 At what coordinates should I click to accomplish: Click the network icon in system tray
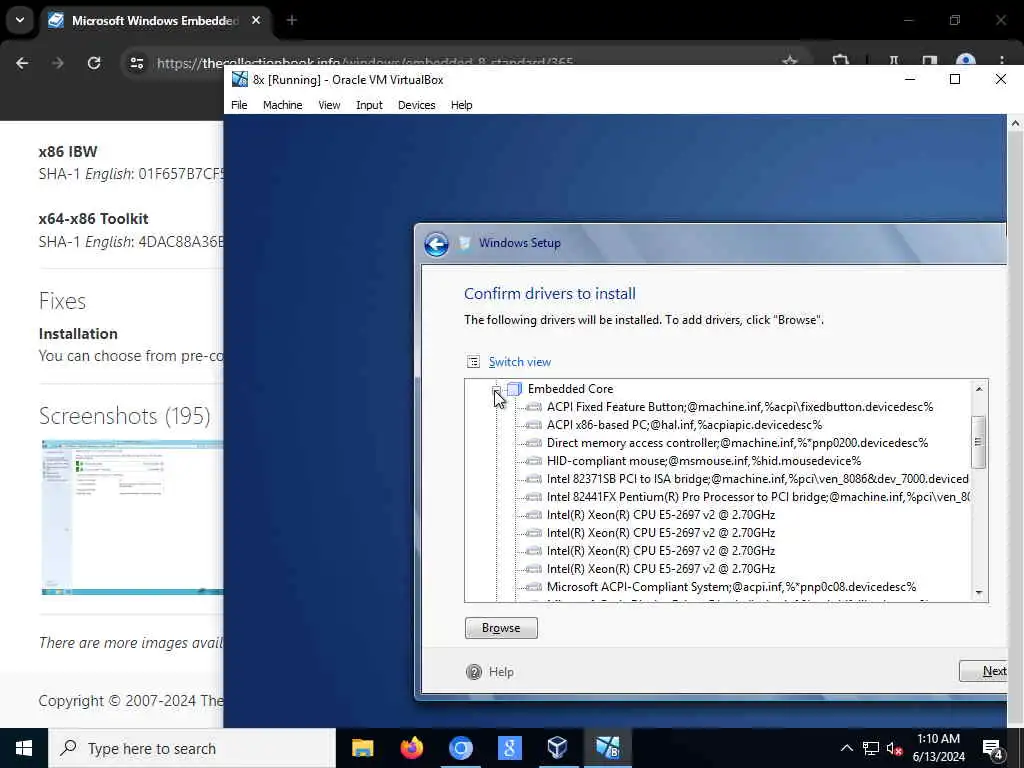tap(871, 748)
